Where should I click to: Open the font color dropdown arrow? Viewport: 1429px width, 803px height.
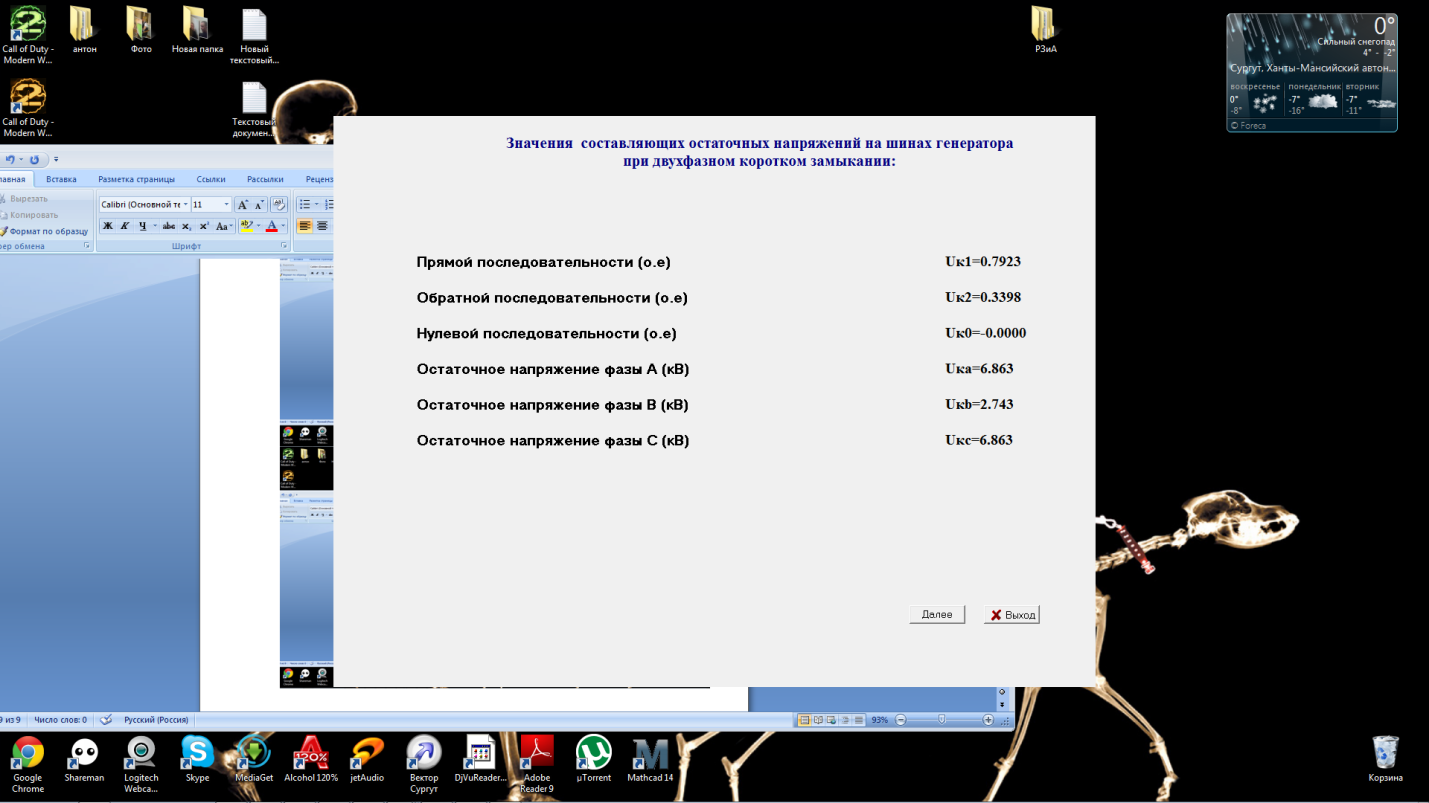point(283,226)
